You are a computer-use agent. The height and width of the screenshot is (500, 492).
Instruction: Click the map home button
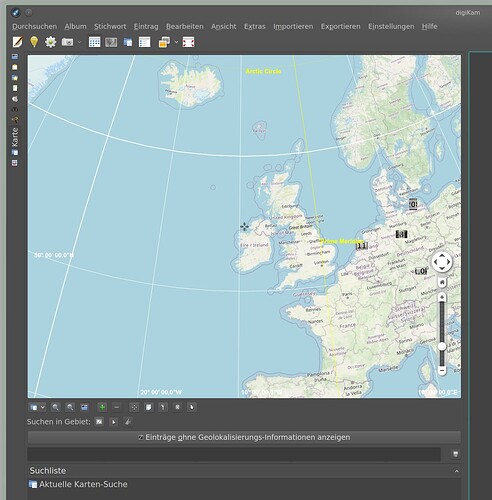pyautogui.click(x=442, y=283)
